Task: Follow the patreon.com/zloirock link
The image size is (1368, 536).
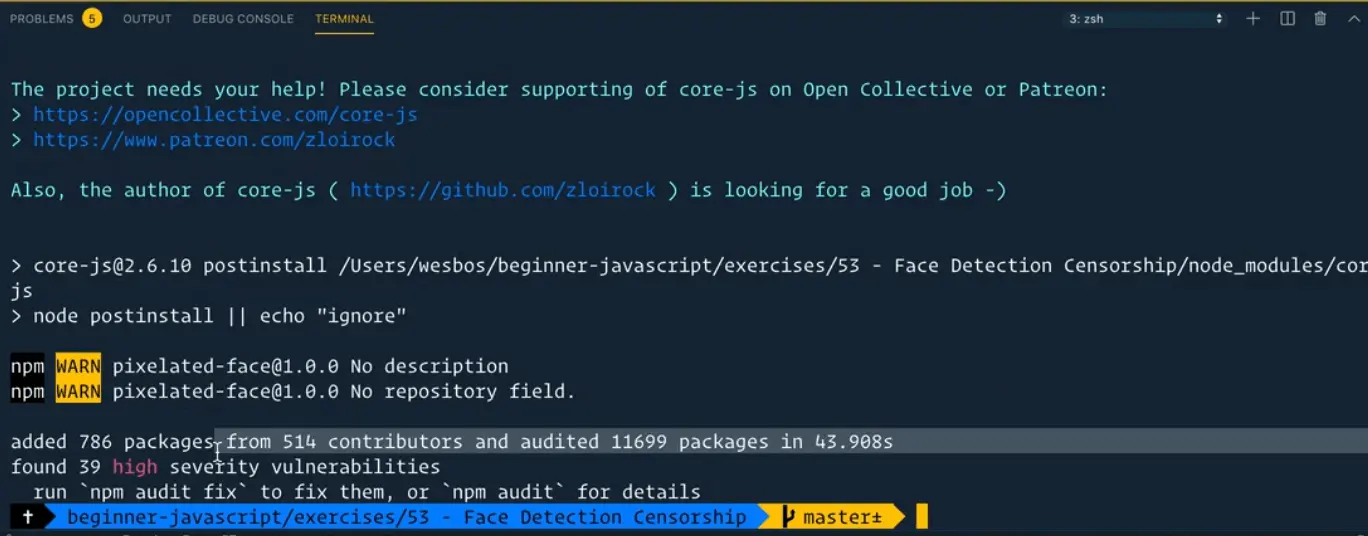Action: 214,140
